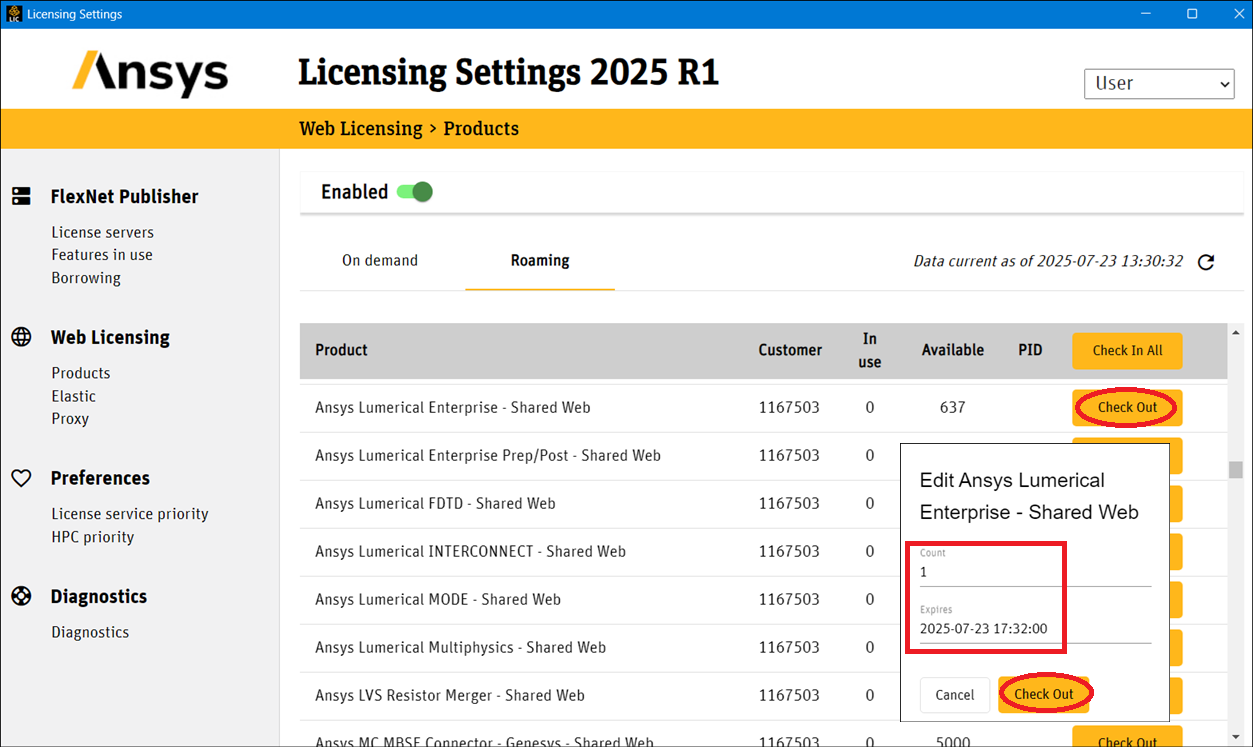Click the FlexNet Publisher server icon
Viewport: 1253px width, 747px height.
pyautogui.click(x=21, y=197)
